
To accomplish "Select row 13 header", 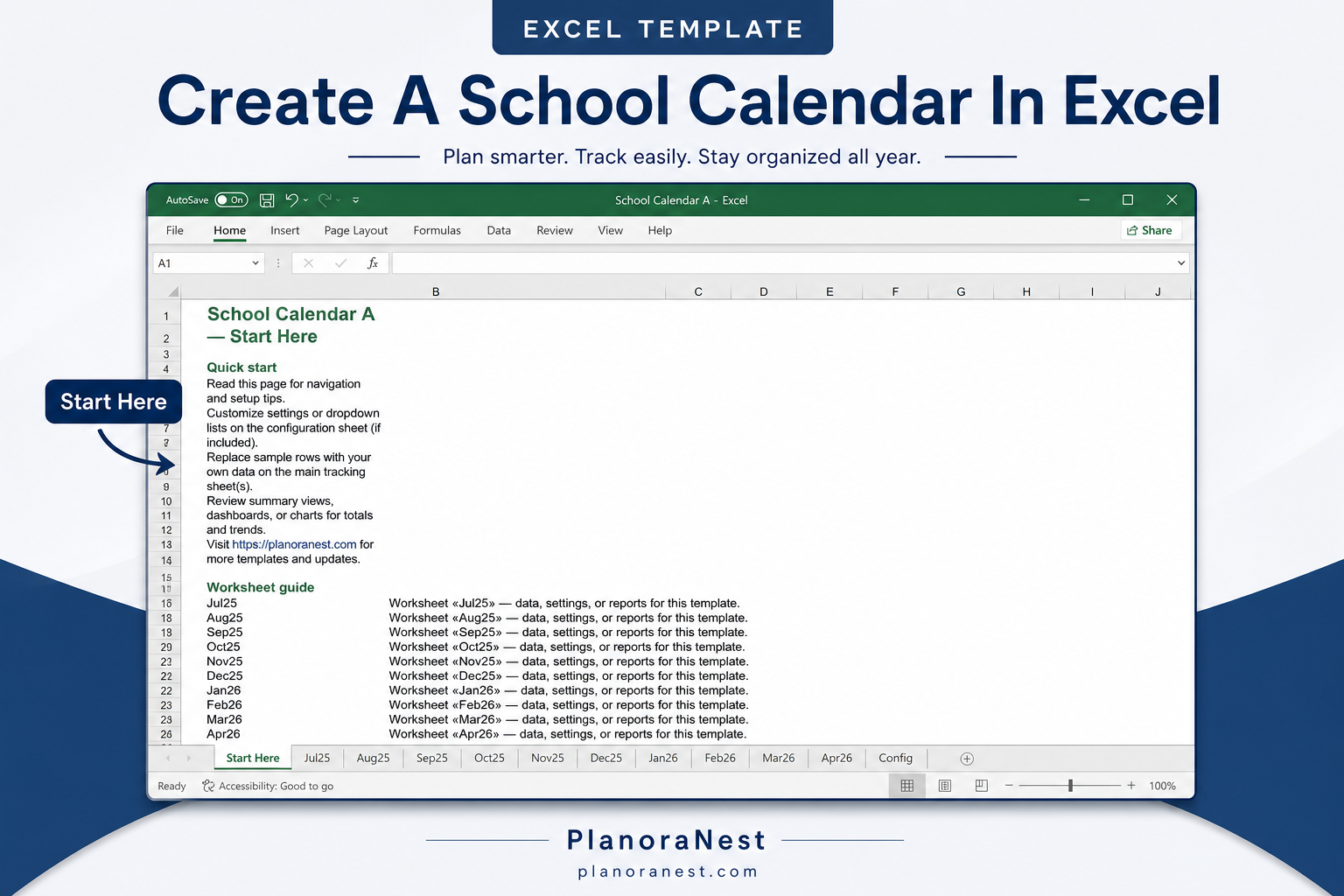I will [x=166, y=544].
